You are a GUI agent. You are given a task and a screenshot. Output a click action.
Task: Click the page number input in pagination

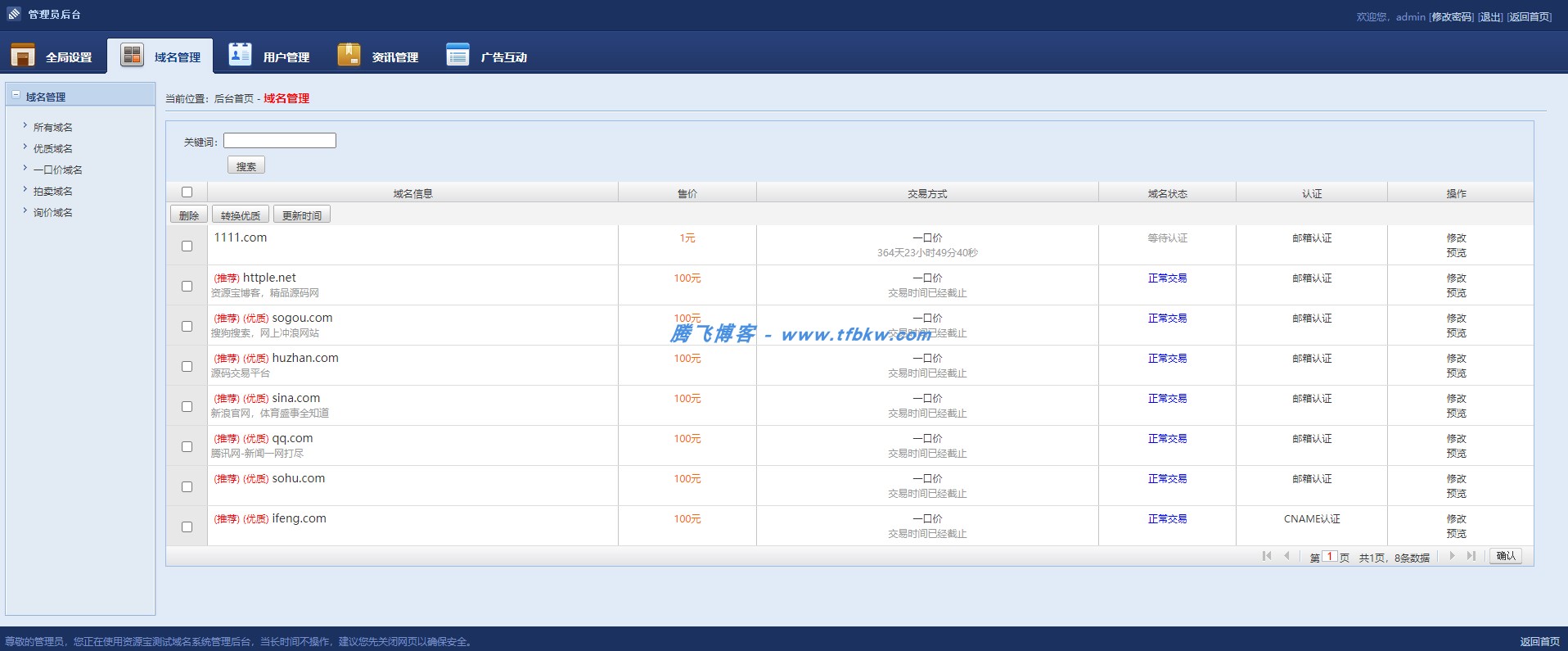(x=1330, y=556)
